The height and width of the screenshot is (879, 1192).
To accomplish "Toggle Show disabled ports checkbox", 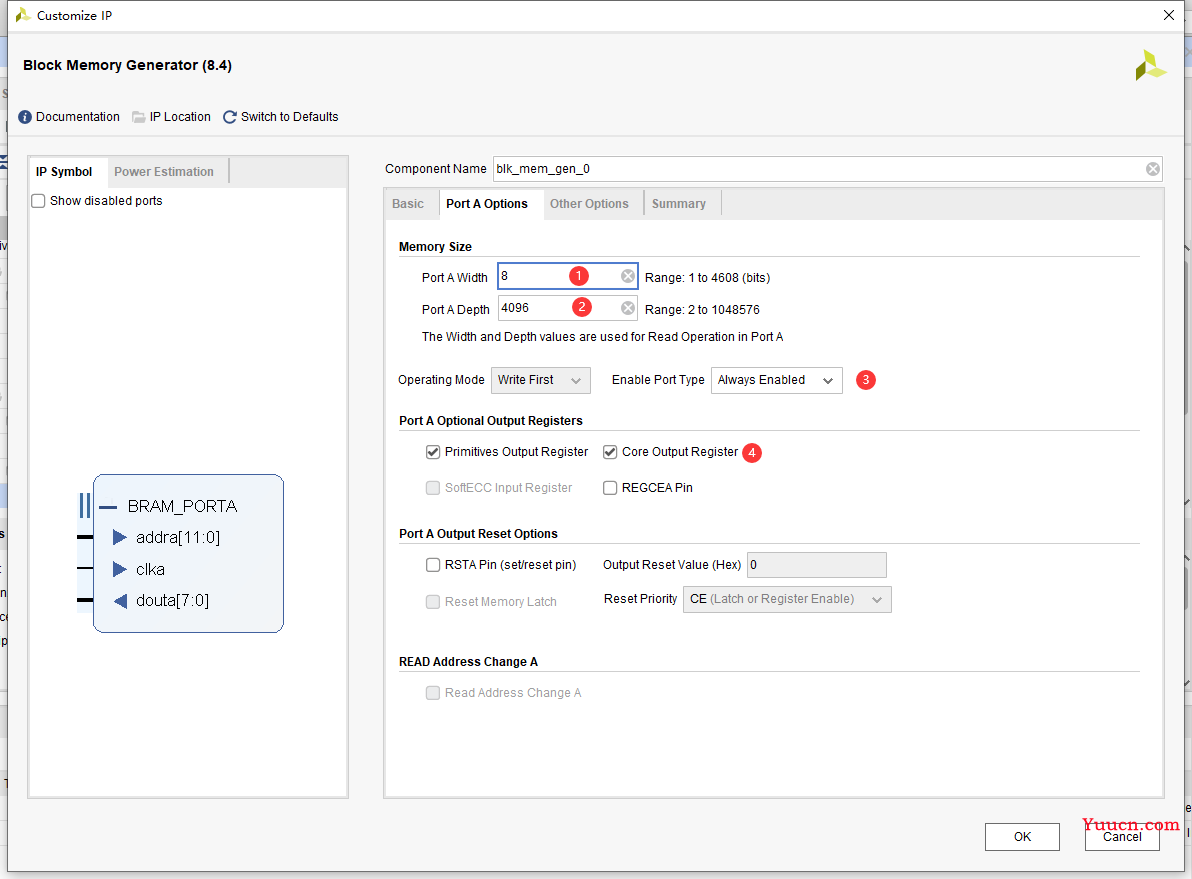I will (38, 201).
